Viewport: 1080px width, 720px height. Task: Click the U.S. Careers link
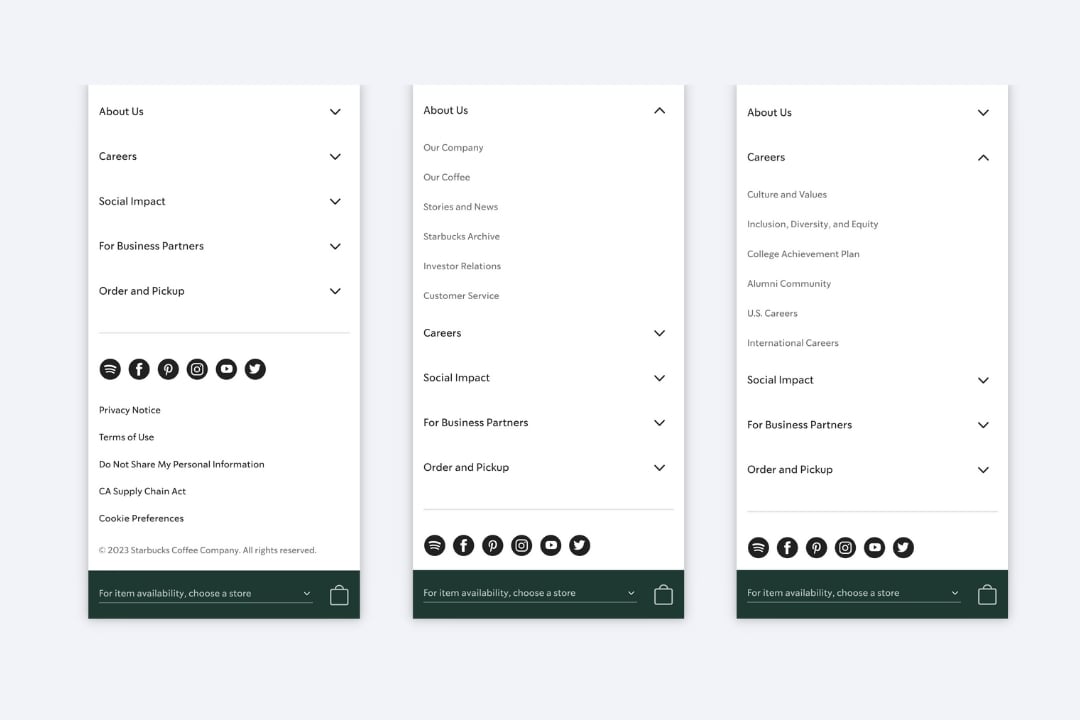coord(772,313)
